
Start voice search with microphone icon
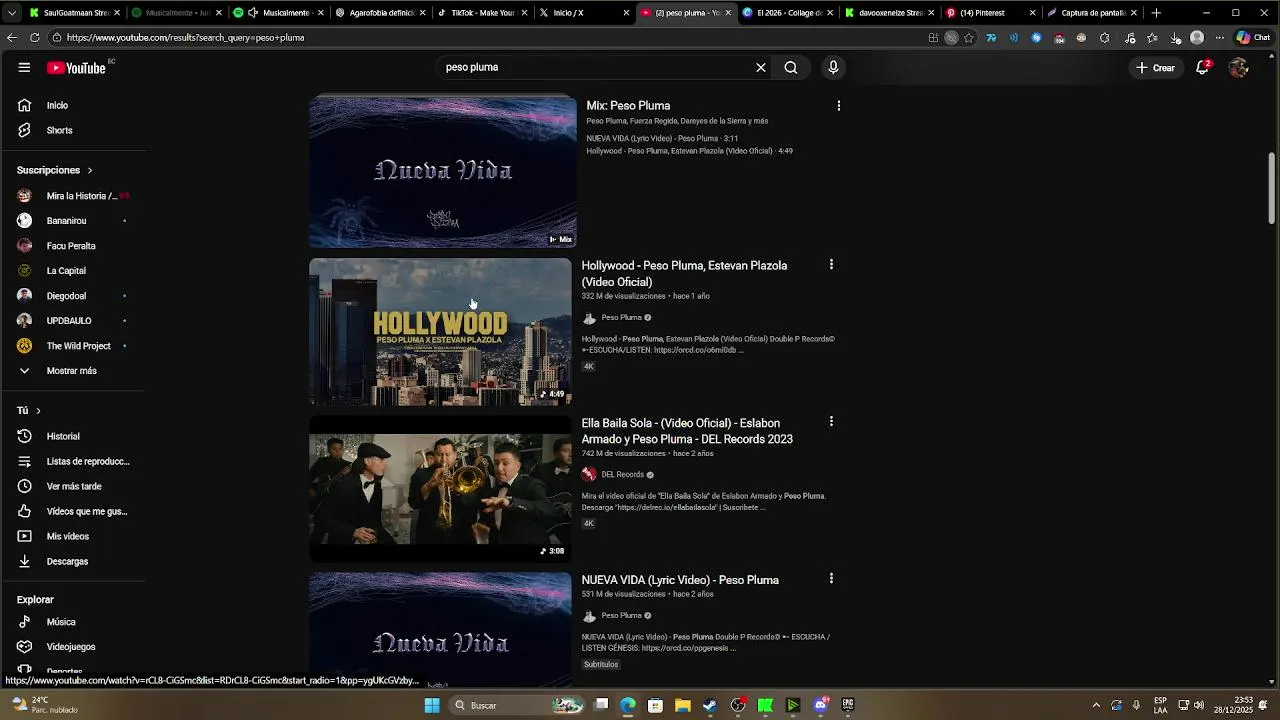click(833, 68)
